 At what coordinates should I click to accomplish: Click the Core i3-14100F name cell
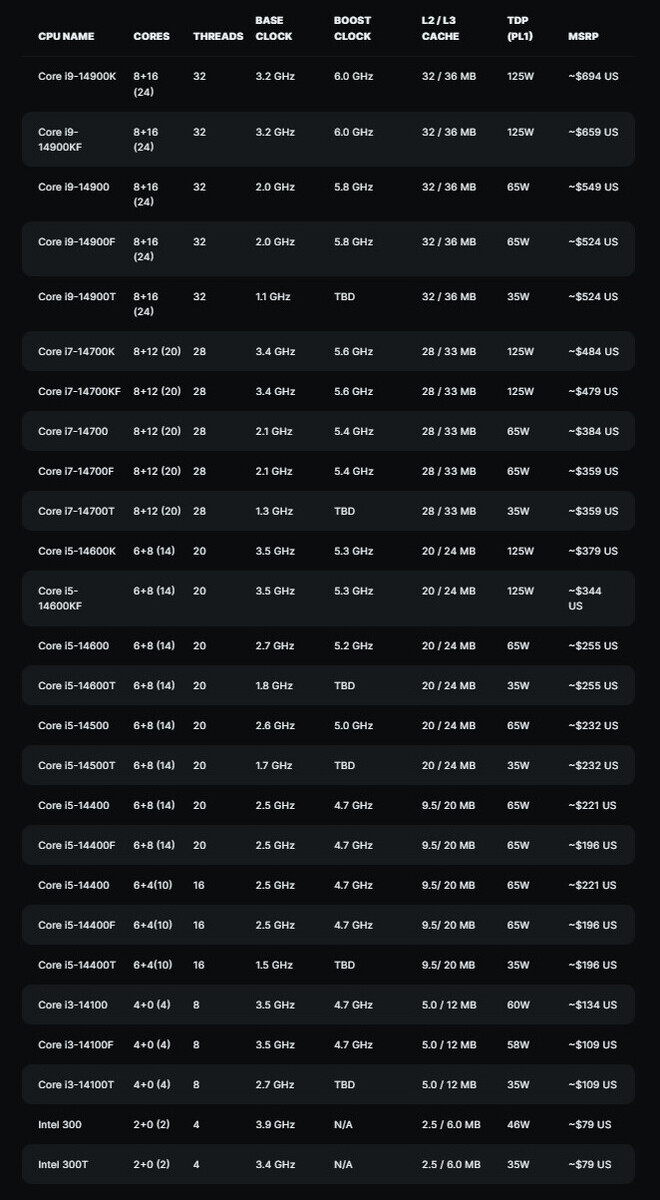(x=75, y=1045)
